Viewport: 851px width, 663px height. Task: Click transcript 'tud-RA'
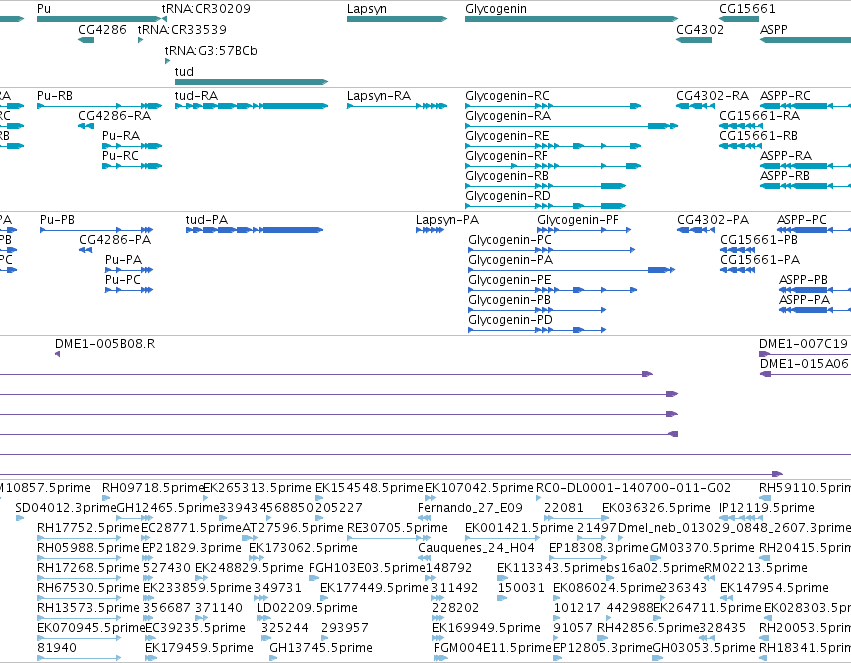click(x=196, y=96)
